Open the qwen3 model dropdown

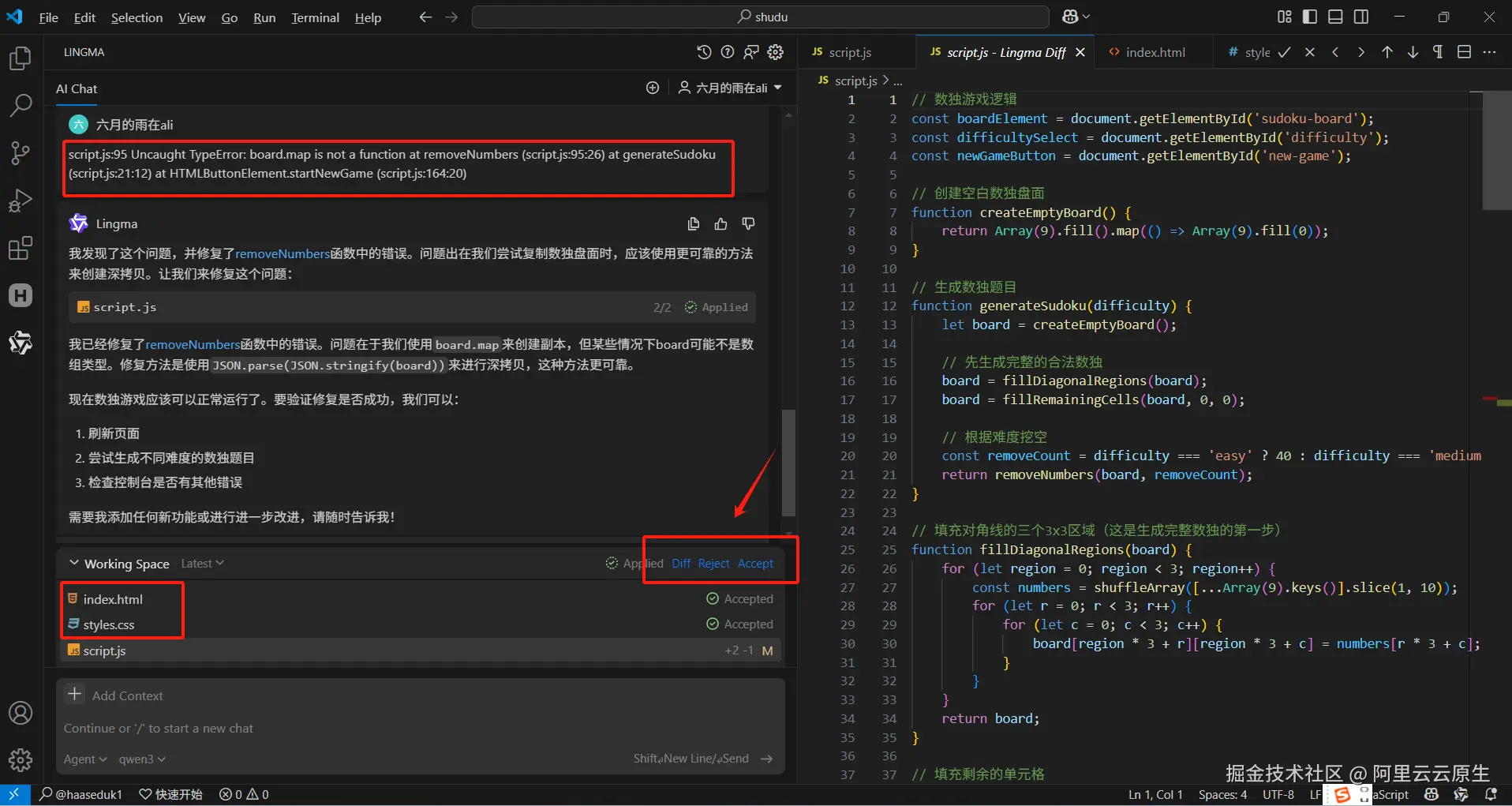(142, 759)
